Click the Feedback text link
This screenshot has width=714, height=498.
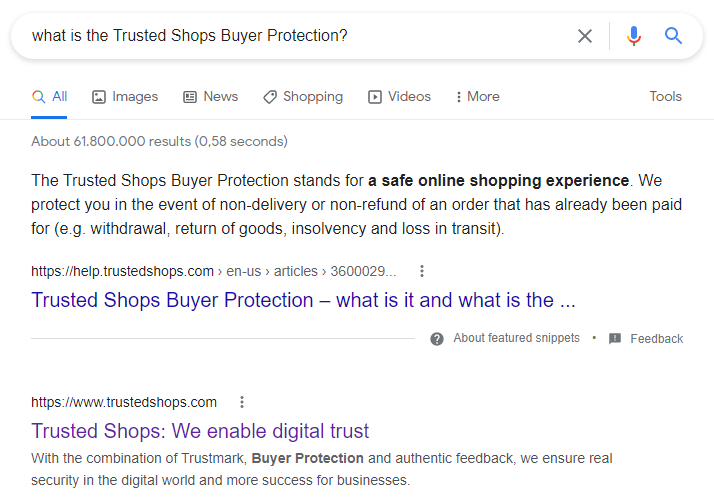[x=657, y=339]
